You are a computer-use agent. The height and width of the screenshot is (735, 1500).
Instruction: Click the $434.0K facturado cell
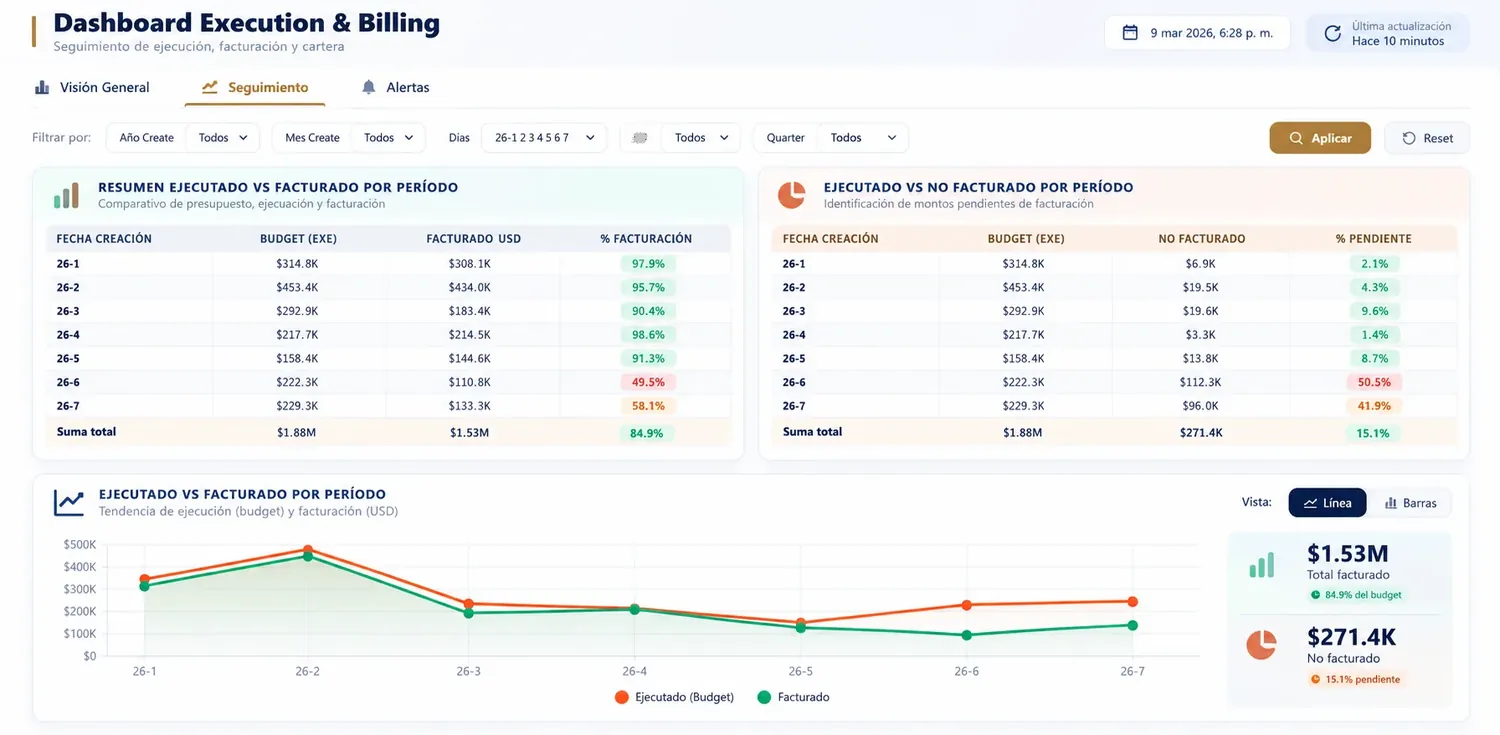470,287
